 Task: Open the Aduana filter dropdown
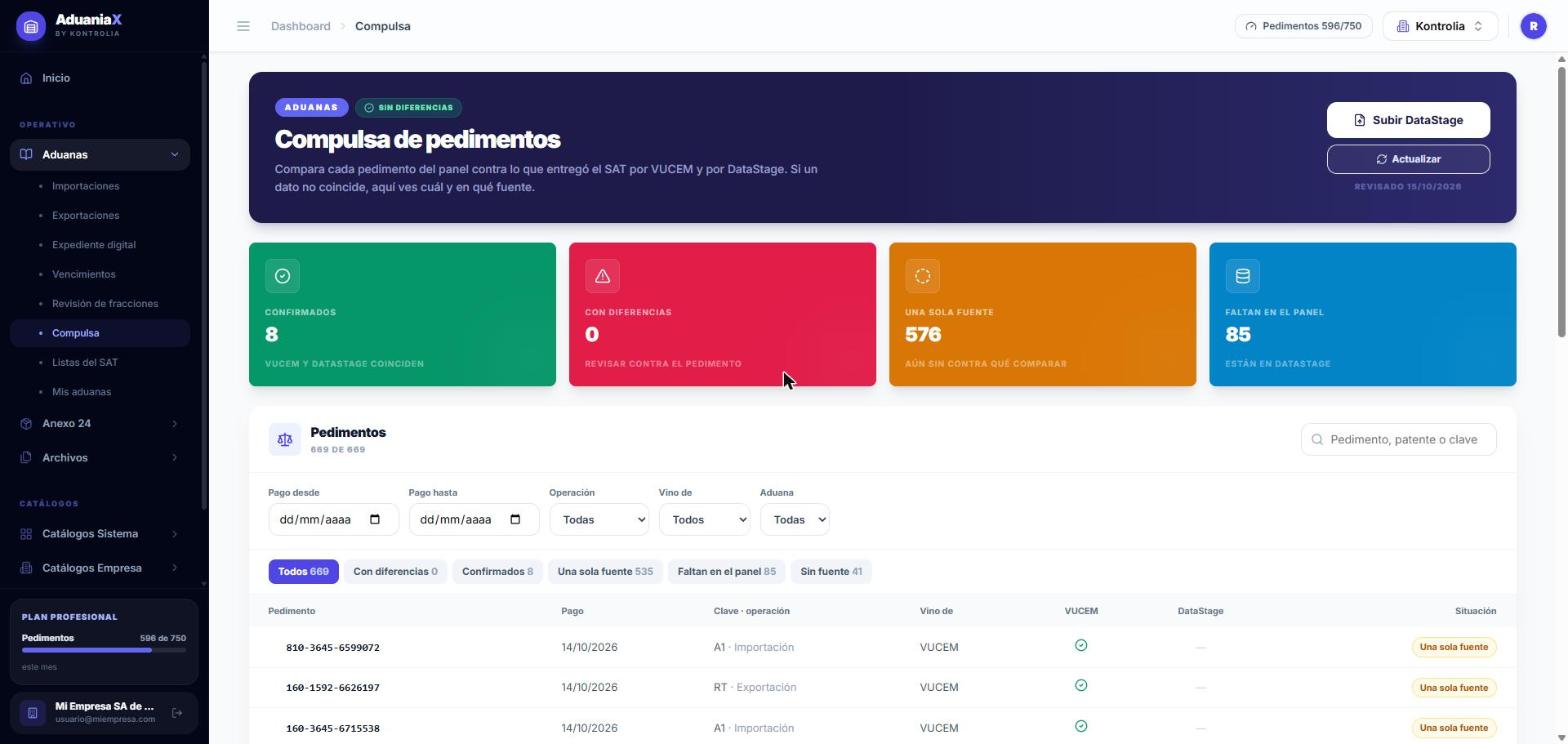point(795,520)
